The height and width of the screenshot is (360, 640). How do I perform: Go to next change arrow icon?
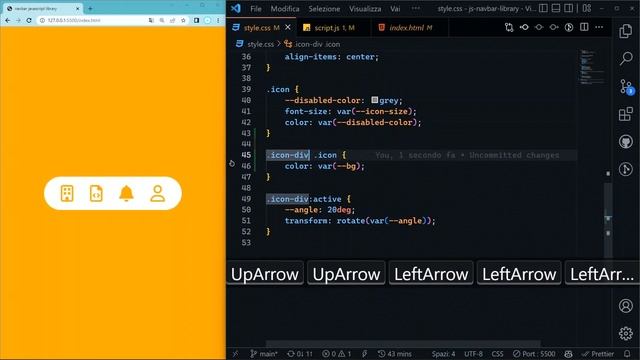pyautogui.click(x=554, y=27)
